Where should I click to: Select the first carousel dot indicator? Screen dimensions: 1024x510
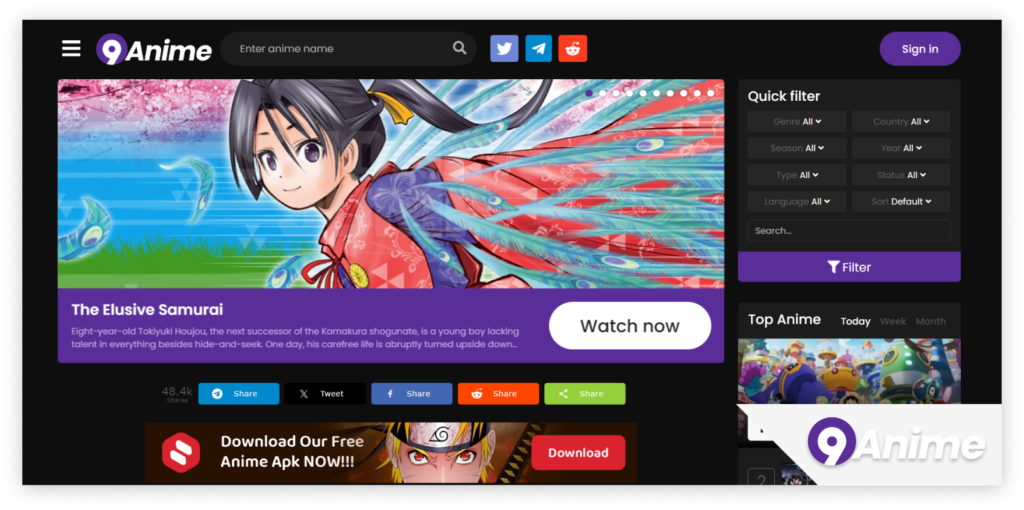(589, 93)
